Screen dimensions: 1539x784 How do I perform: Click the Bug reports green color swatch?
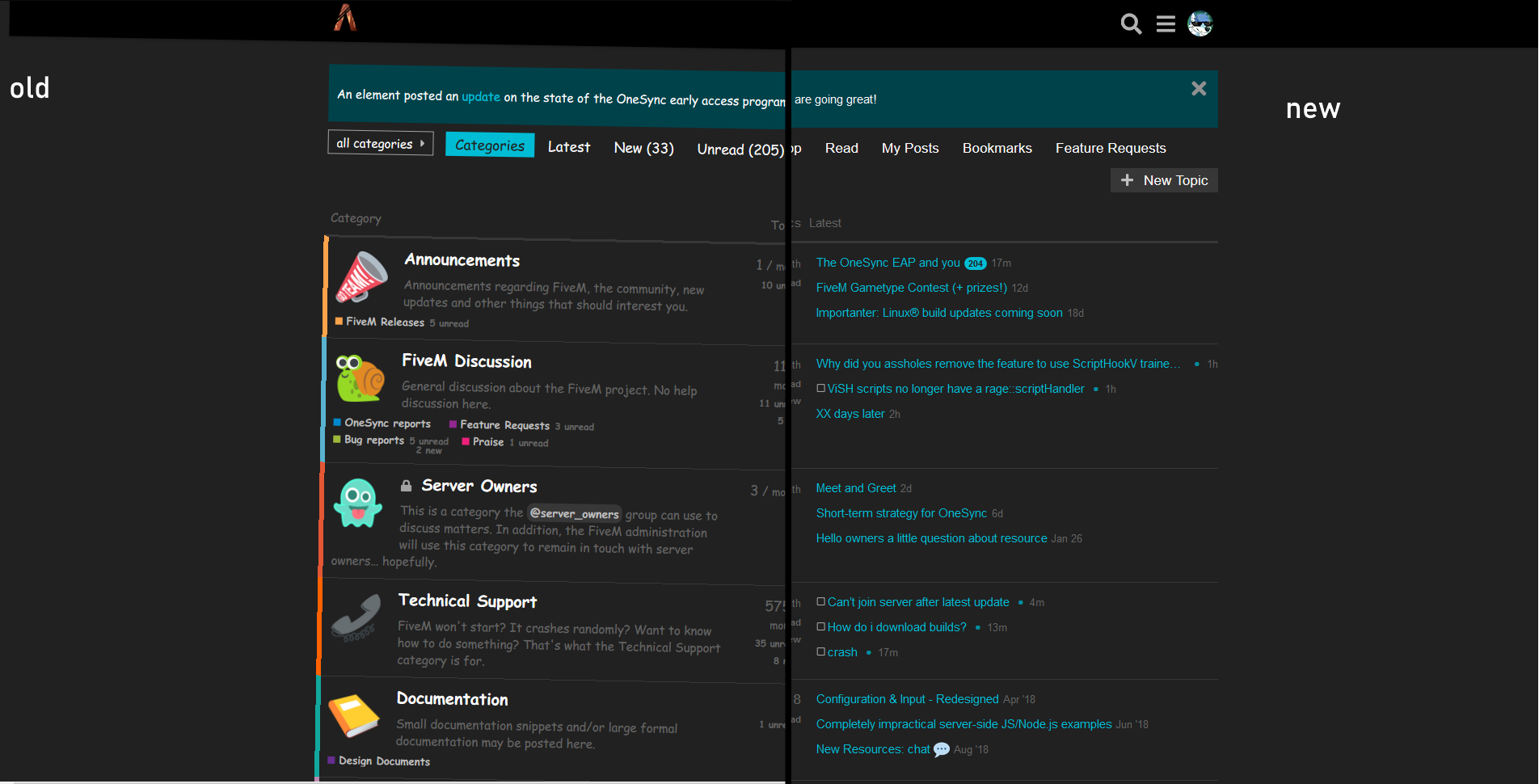(337, 439)
